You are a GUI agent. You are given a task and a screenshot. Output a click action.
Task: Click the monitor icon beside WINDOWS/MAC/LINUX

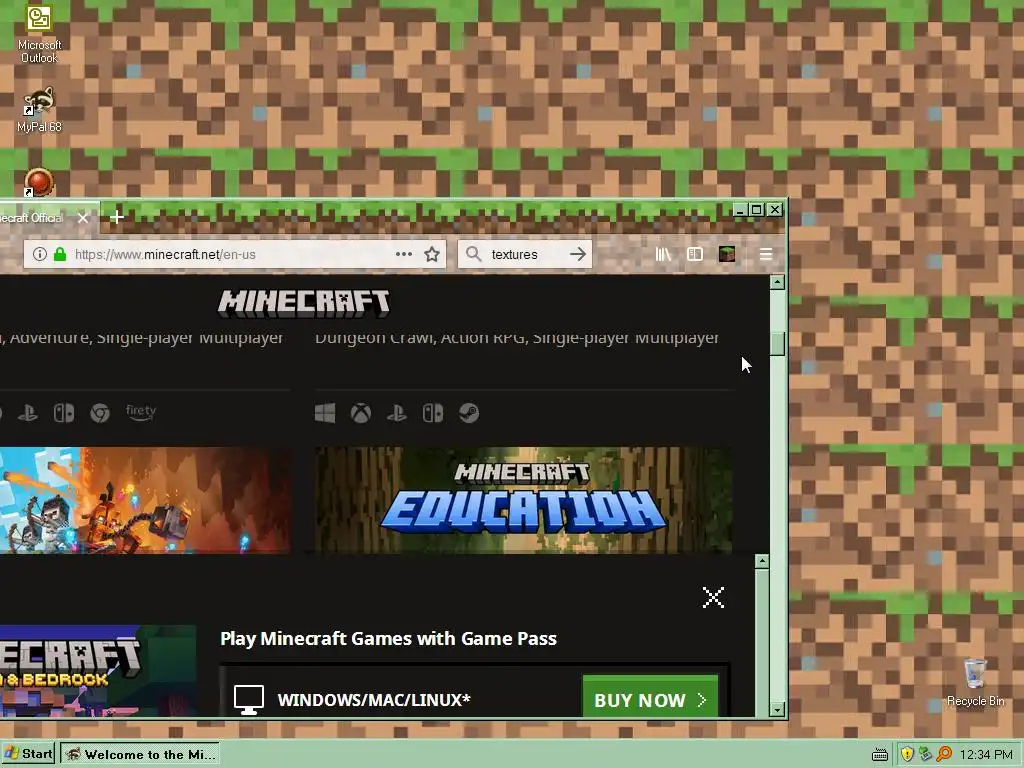(x=249, y=700)
